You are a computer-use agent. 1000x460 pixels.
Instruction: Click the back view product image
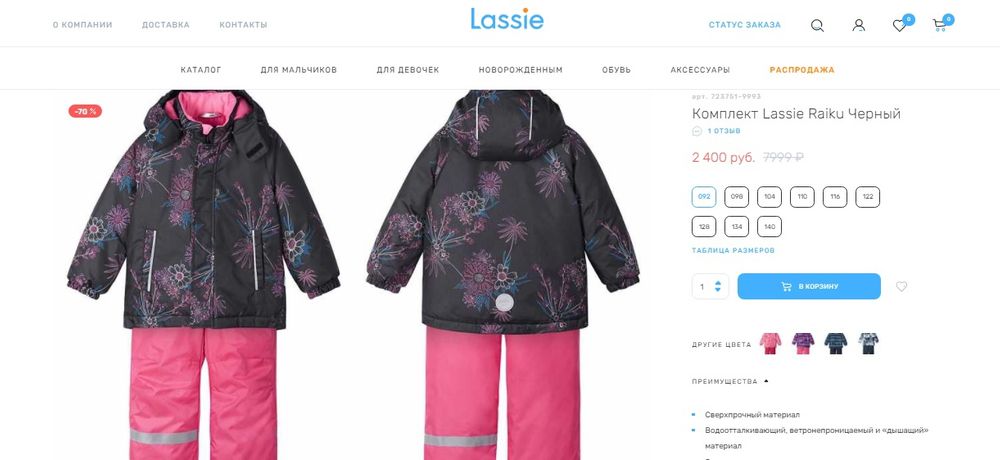pos(503,274)
